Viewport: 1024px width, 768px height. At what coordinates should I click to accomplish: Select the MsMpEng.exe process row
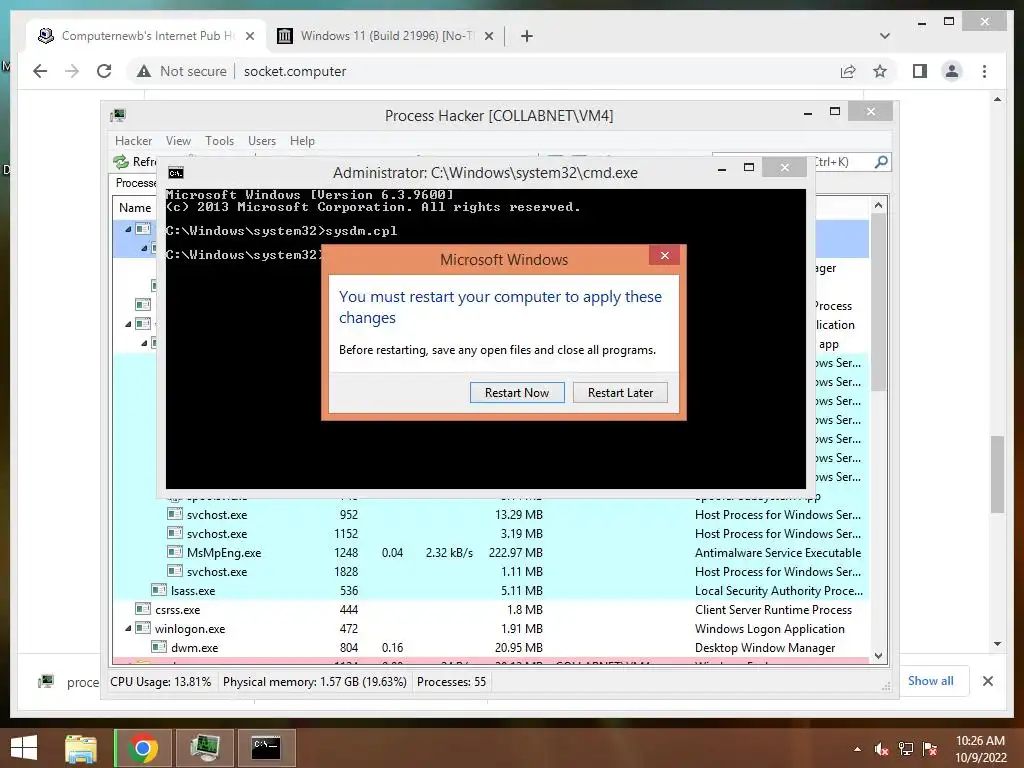[490, 552]
